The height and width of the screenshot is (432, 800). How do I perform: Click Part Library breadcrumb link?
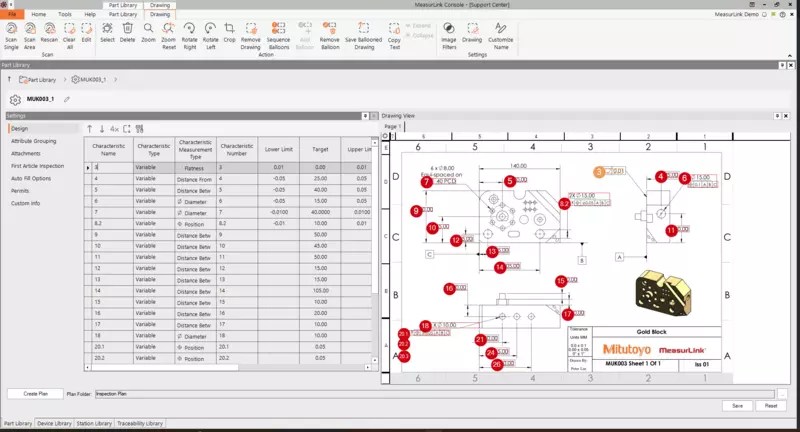pos(42,80)
